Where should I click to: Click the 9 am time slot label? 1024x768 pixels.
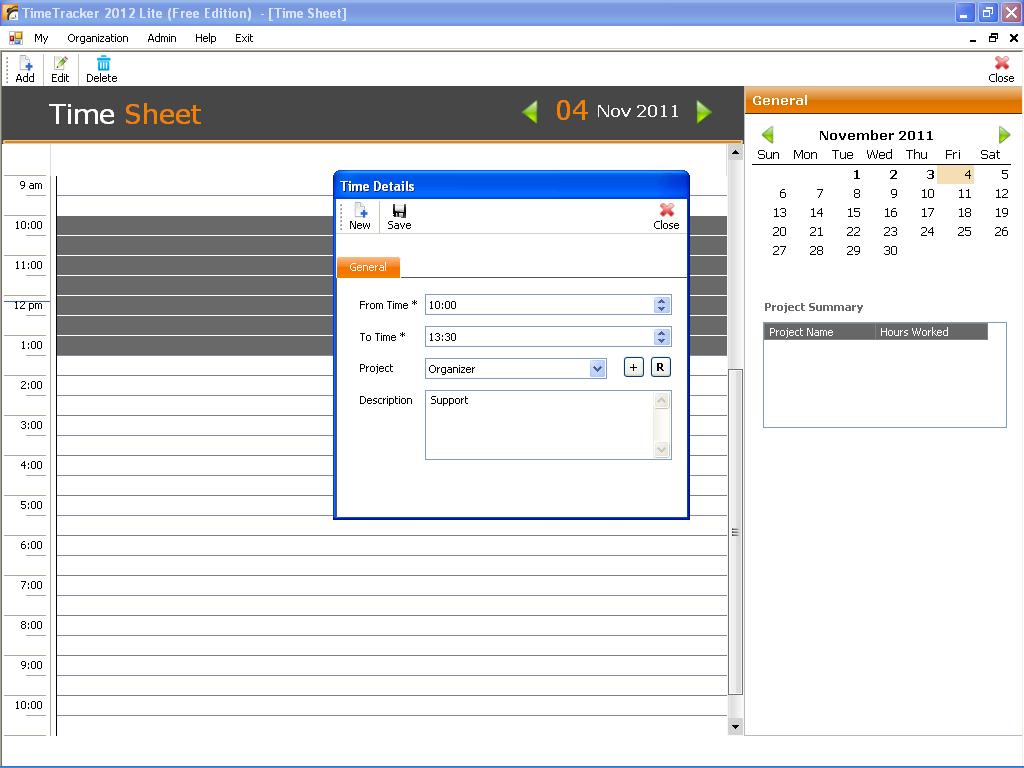pyautogui.click(x=31, y=185)
